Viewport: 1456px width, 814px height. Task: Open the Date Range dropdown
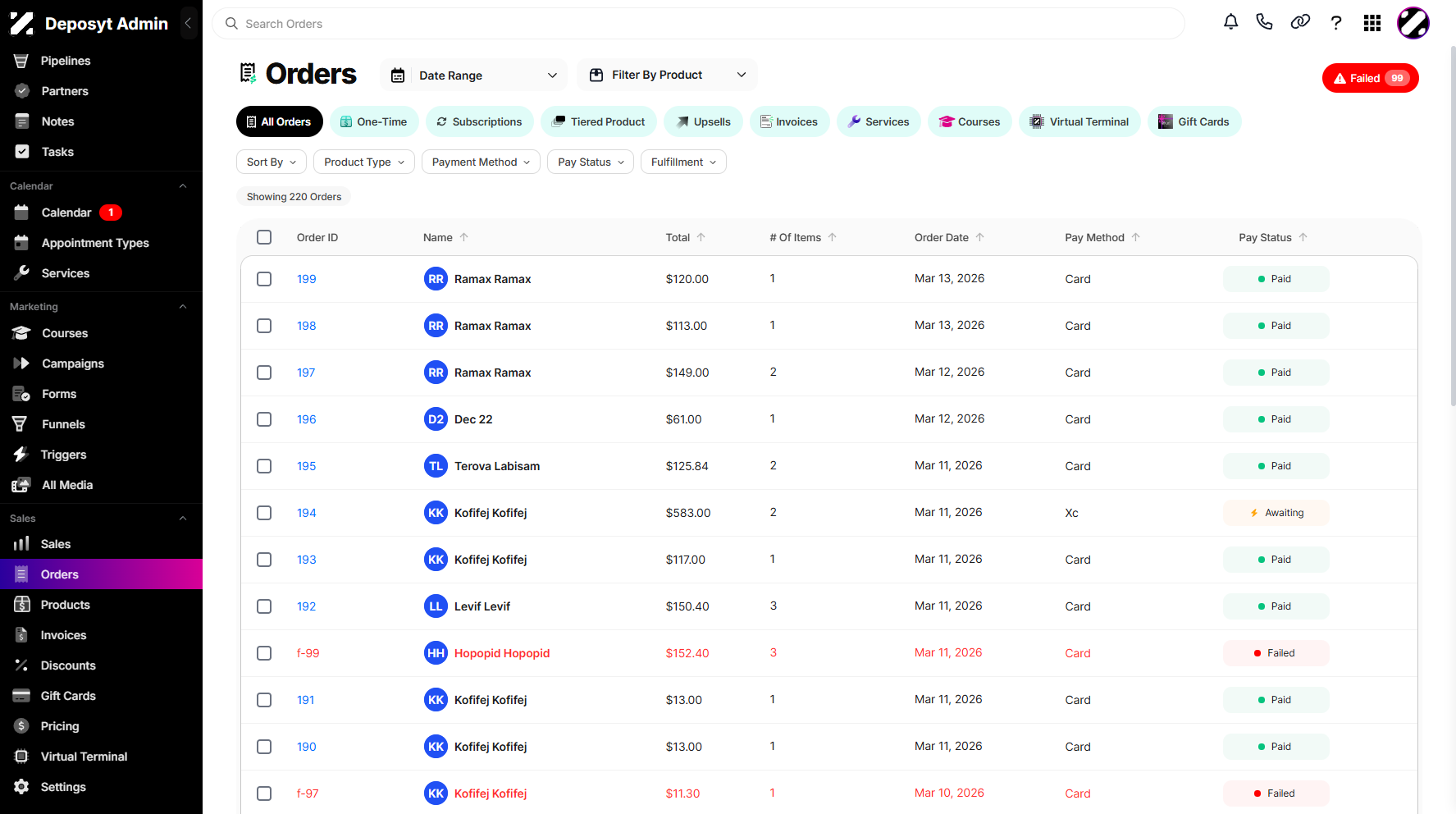click(474, 75)
